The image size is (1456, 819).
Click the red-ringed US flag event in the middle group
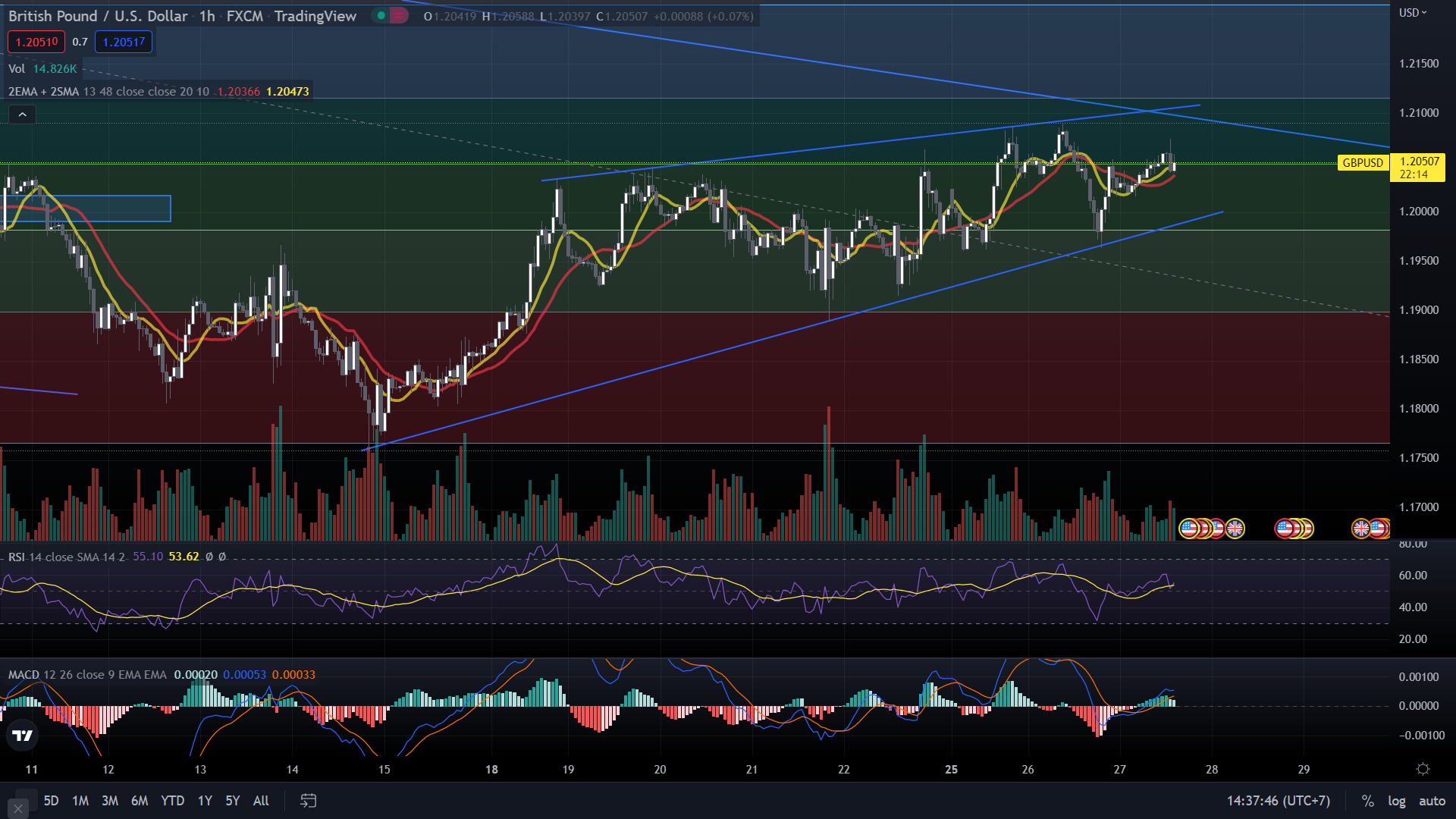[1285, 528]
